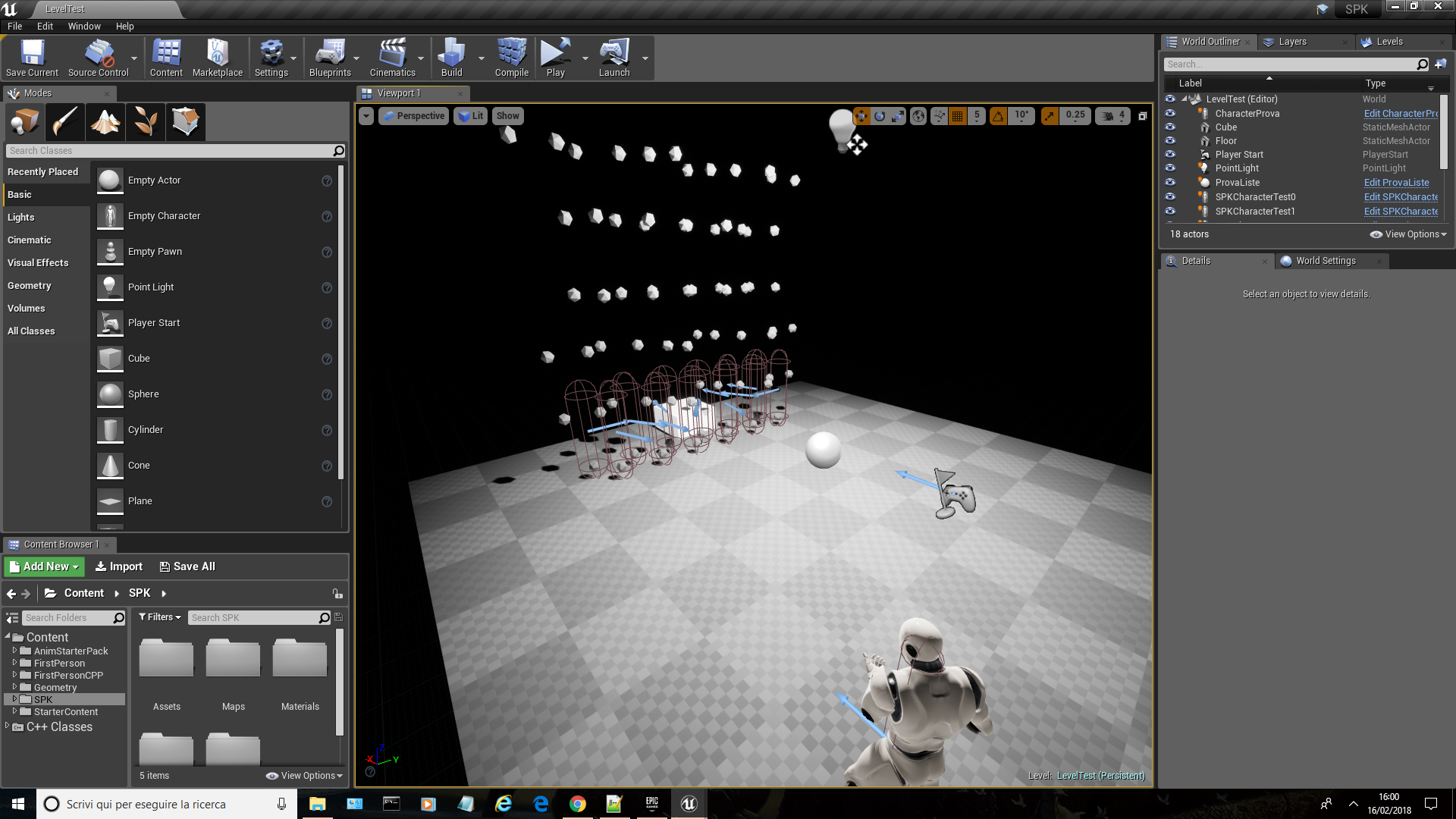1456x819 pixels.
Task: Open the Play options dropdown arrow
Action: pyautogui.click(x=585, y=58)
